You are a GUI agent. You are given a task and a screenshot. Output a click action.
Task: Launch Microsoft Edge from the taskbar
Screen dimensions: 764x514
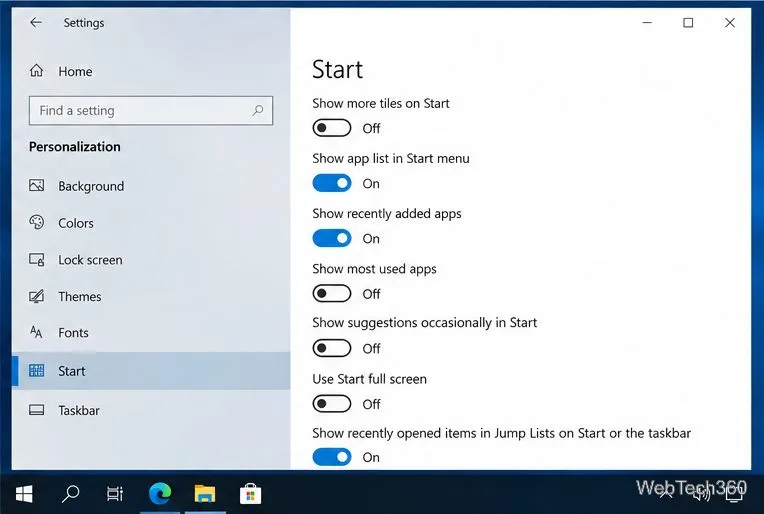point(160,494)
